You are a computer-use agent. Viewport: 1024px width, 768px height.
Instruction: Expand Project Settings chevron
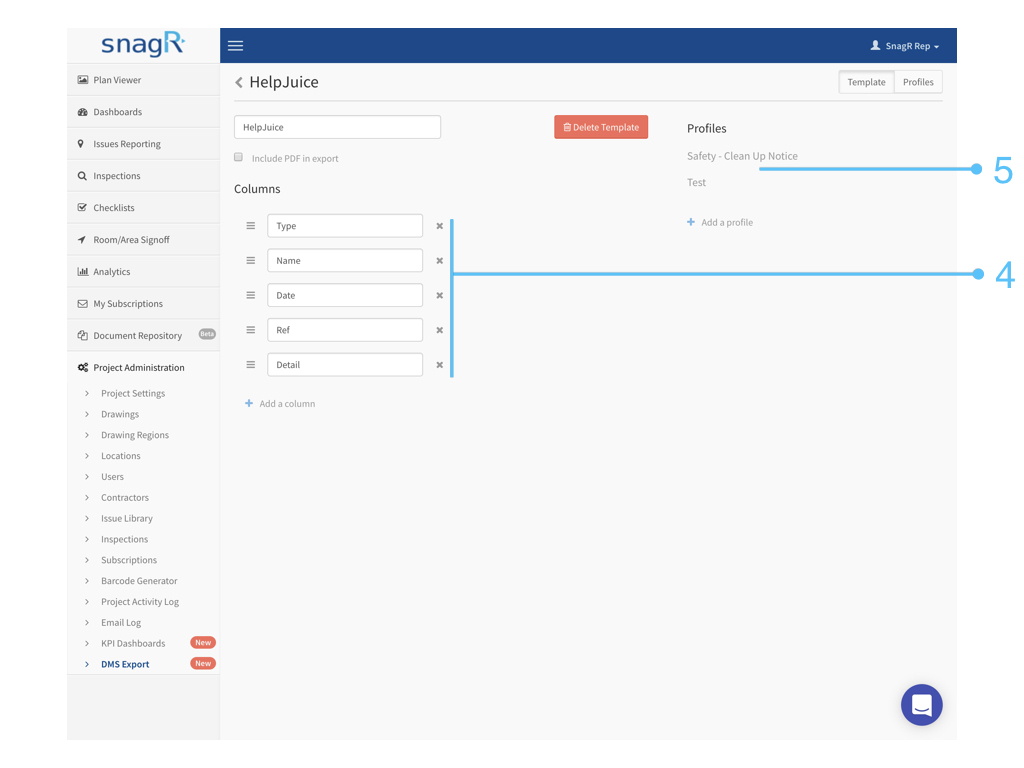[87, 393]
